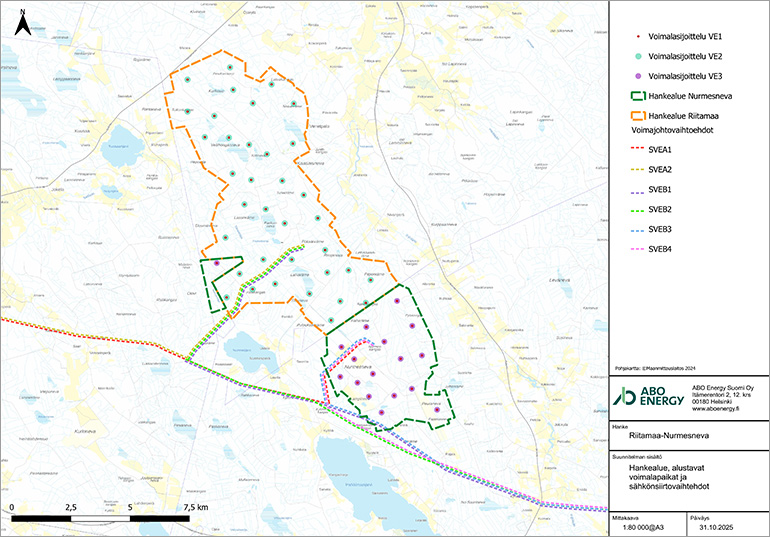Select the green Hankealue Nurmesneva legend symbol
The width and height of the screenshot is (770, 537).
click(x=629, y=97)
